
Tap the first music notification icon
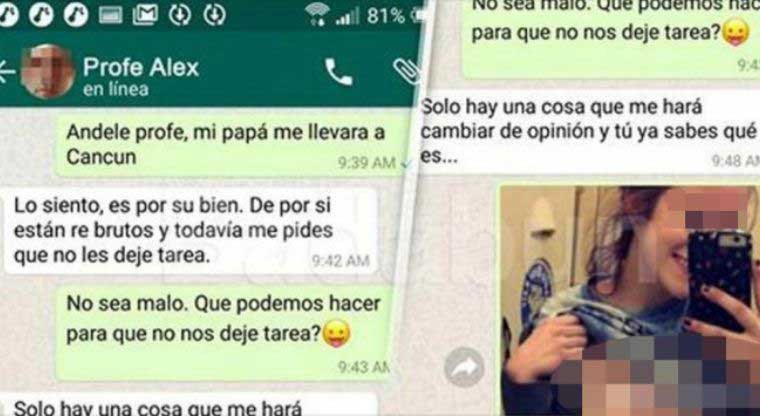8,15
